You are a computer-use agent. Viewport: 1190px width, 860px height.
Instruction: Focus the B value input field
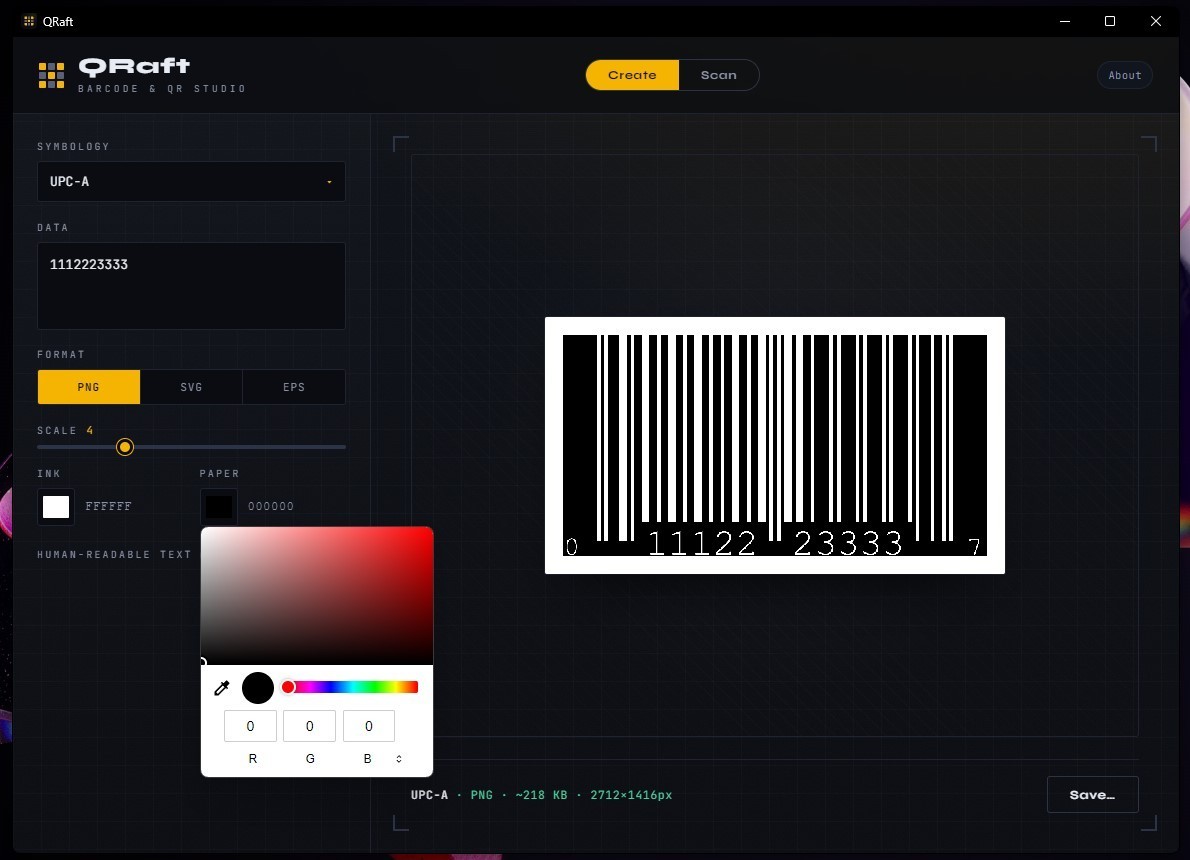click(369, 726)
